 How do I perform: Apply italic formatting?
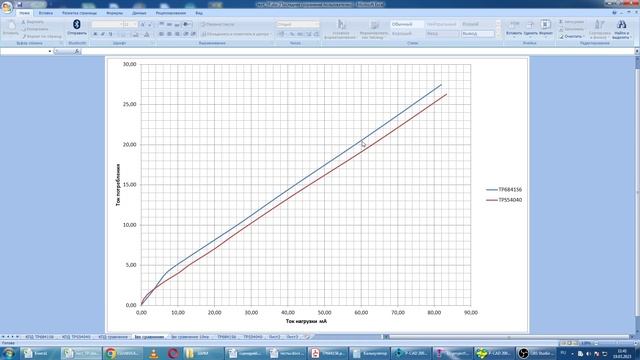[x=102, y=34]
